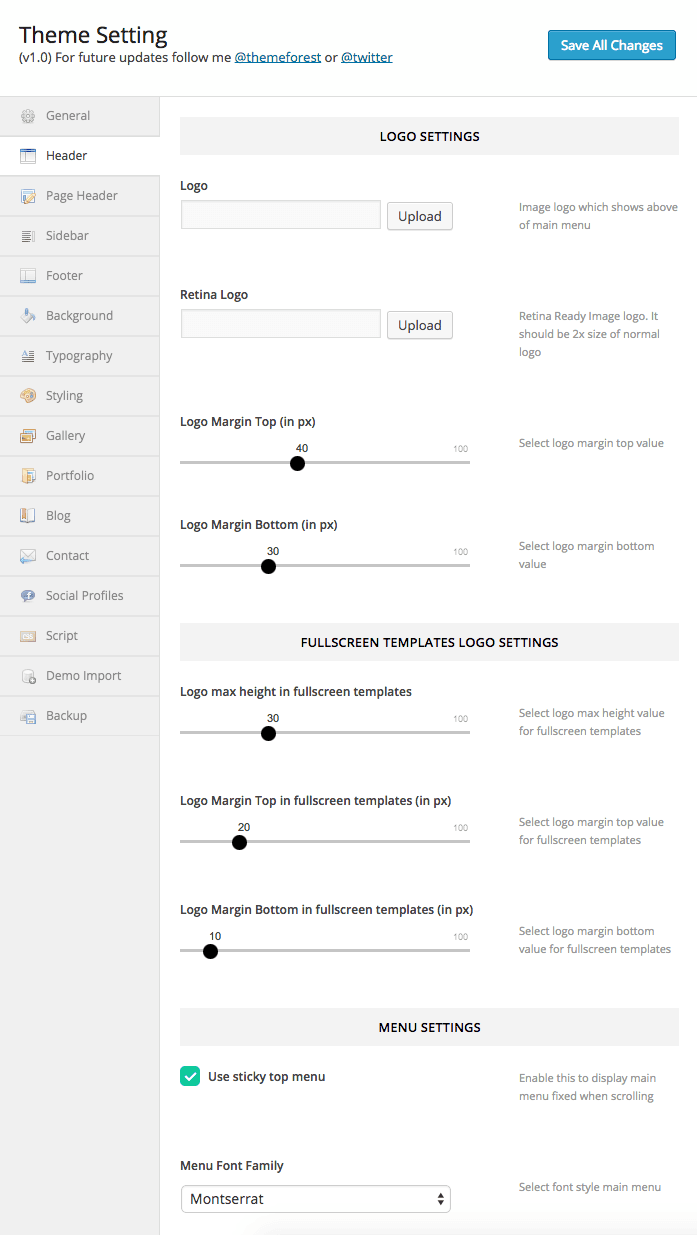
Task: Click the General gear icon in sidebar
Action: [x=28, y=116]
